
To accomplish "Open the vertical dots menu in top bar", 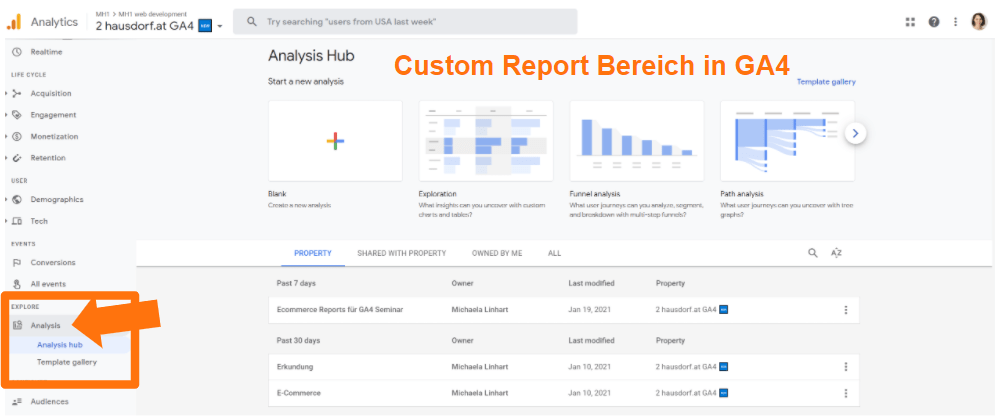I will 955,22.
